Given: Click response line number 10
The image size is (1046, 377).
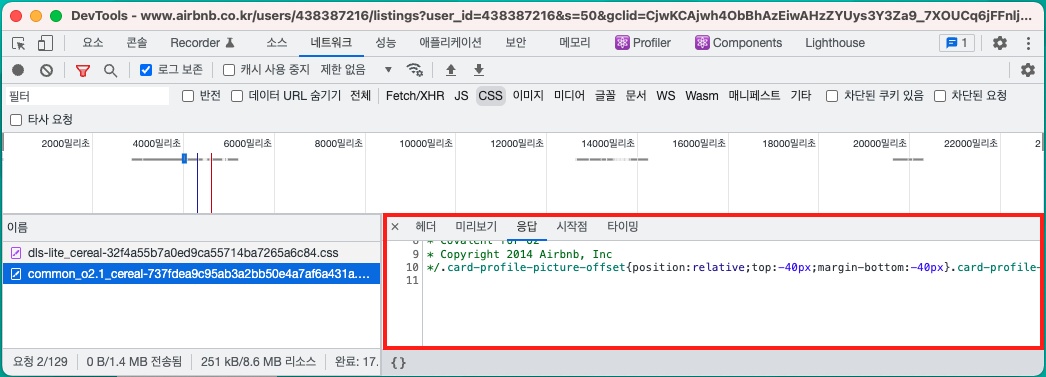Looking at the screenshot, I should (x=412, y=268).
